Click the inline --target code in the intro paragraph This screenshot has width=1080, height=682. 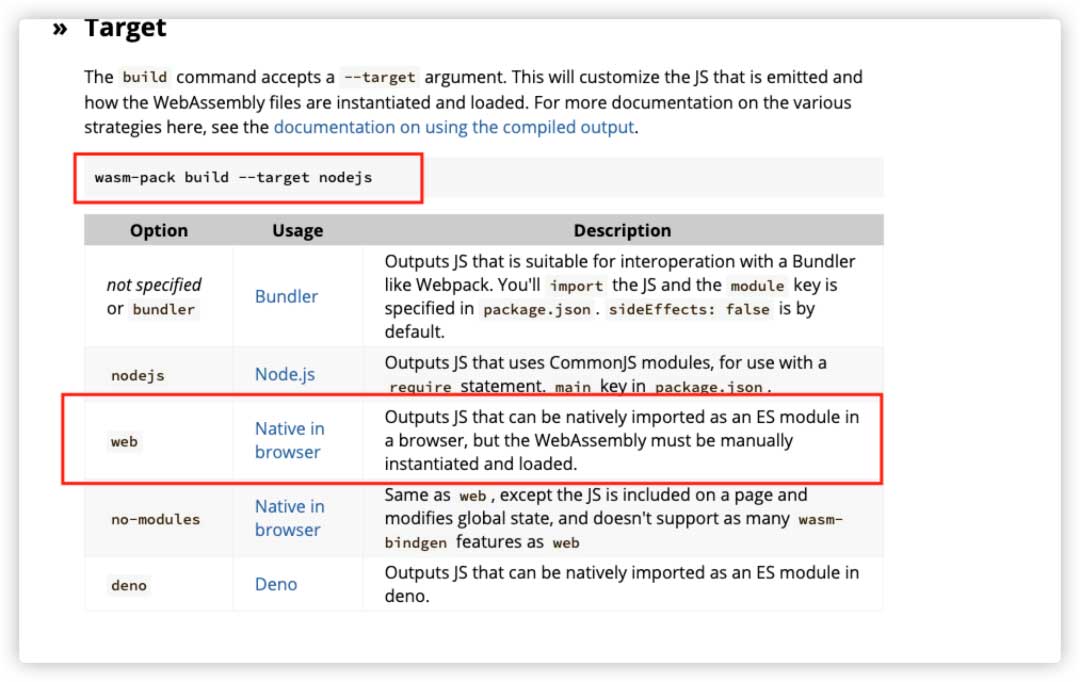(x=379, y=77)
